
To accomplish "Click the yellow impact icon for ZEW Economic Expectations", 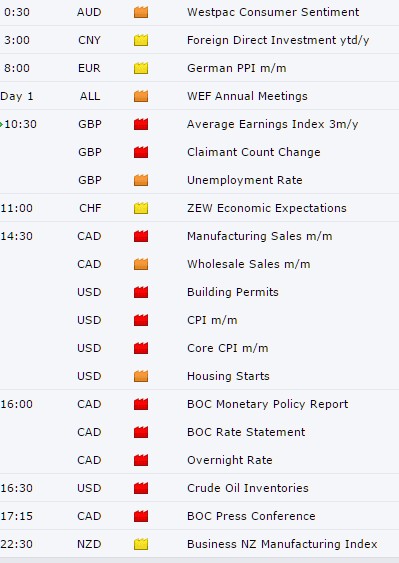I will pyautogui.click(x=141, y=208).
